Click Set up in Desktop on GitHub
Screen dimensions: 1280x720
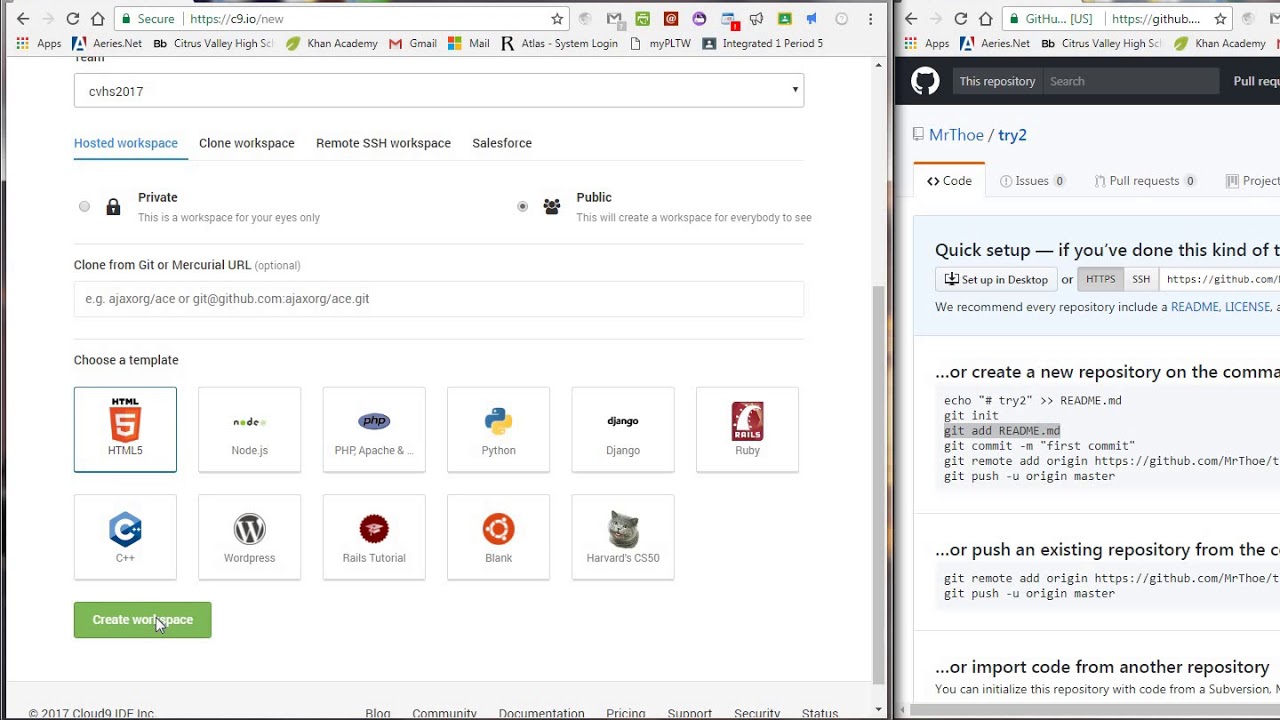pyautogui.click(x=996, y=279)
